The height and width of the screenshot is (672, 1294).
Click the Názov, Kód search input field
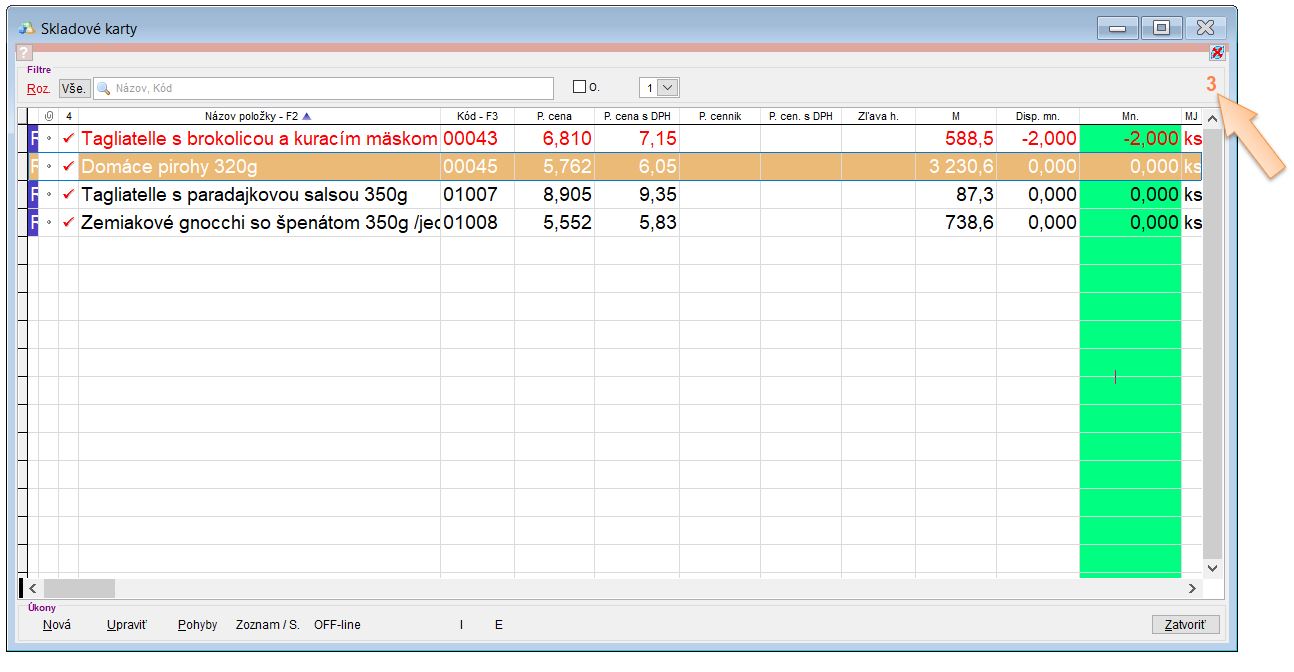pyautogui.click(x=330, y=88)
